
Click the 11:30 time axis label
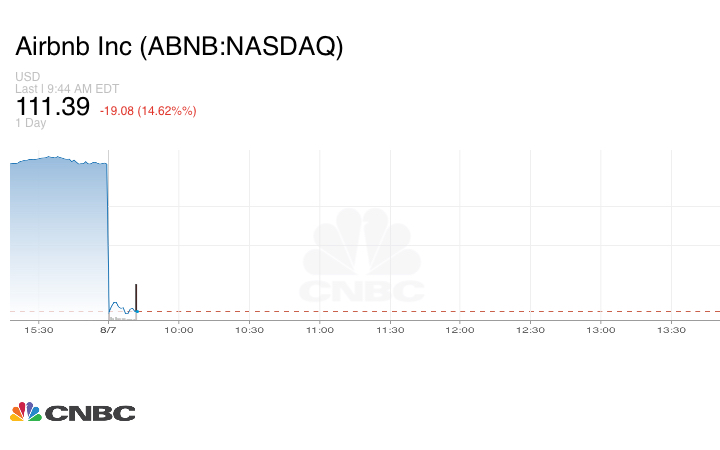(390, 330)
